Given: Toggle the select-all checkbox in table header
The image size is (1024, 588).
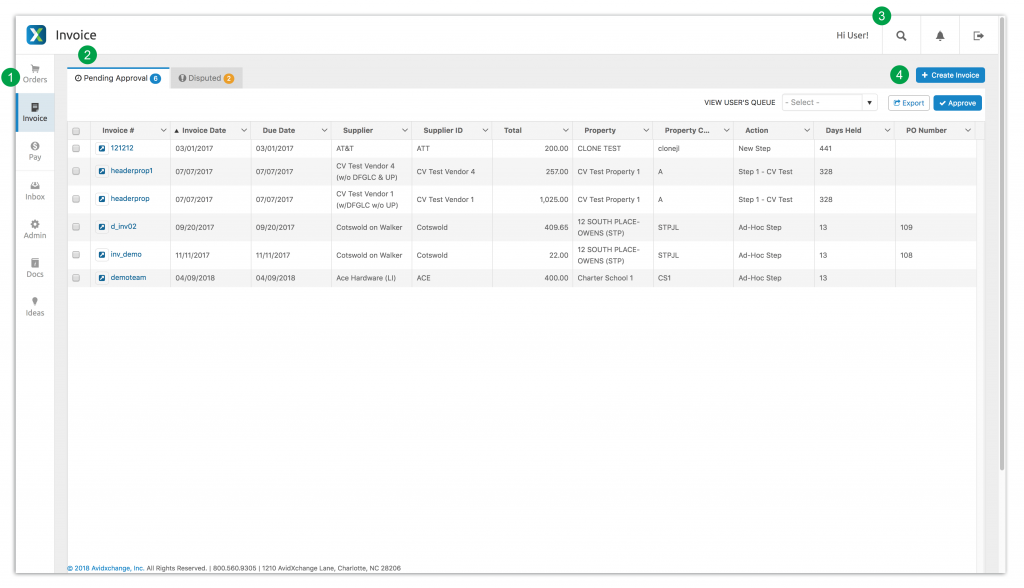Looking at the screenshot, I should click(x=76, y=131).
